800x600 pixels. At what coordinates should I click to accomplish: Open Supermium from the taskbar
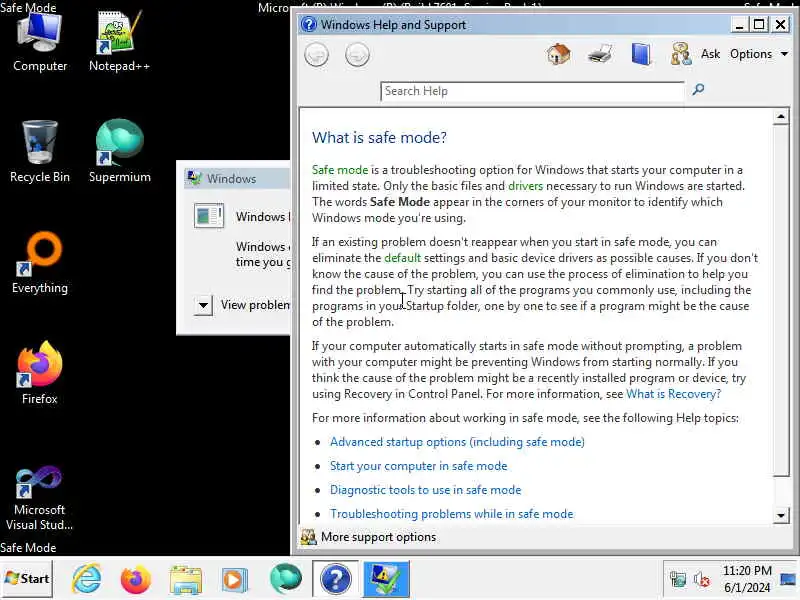pos(285,579)
